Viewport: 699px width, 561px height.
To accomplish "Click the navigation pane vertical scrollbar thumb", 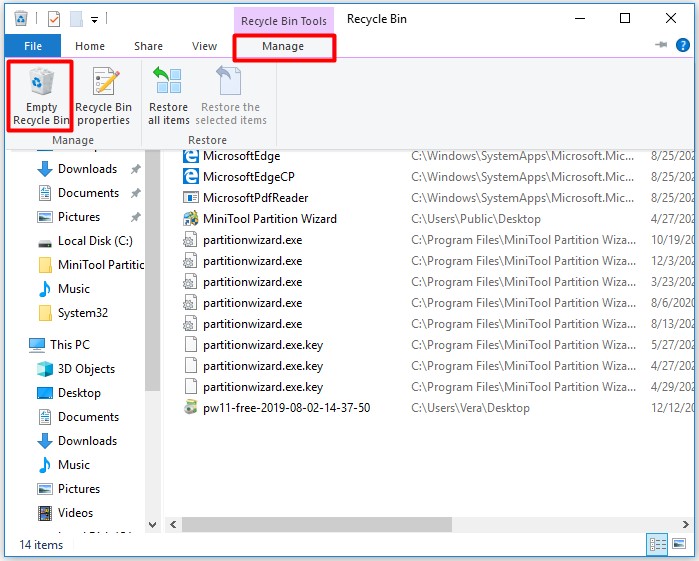I will tap(152, 271).
